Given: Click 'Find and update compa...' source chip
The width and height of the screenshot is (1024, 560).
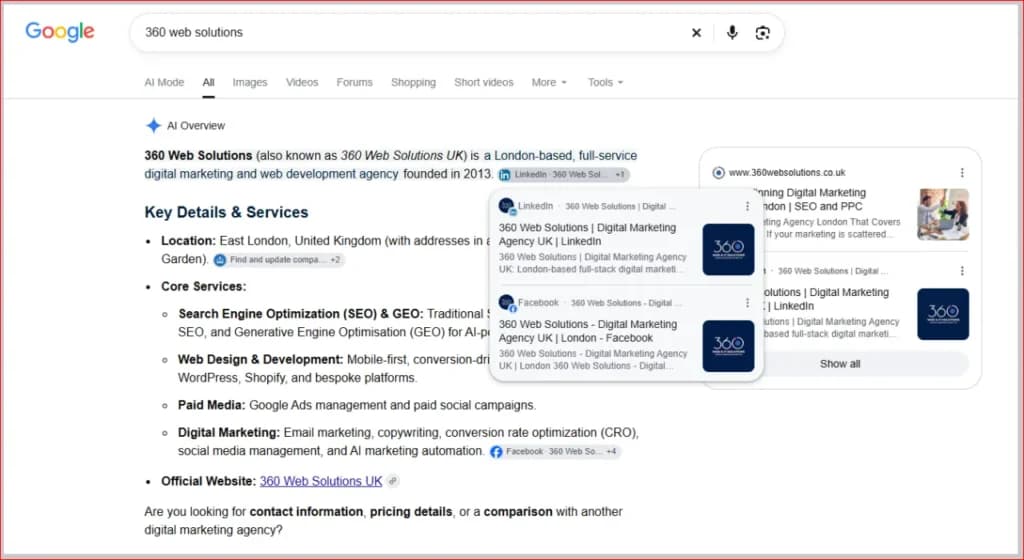Looking at the screenshot, I should coord(278,260).
